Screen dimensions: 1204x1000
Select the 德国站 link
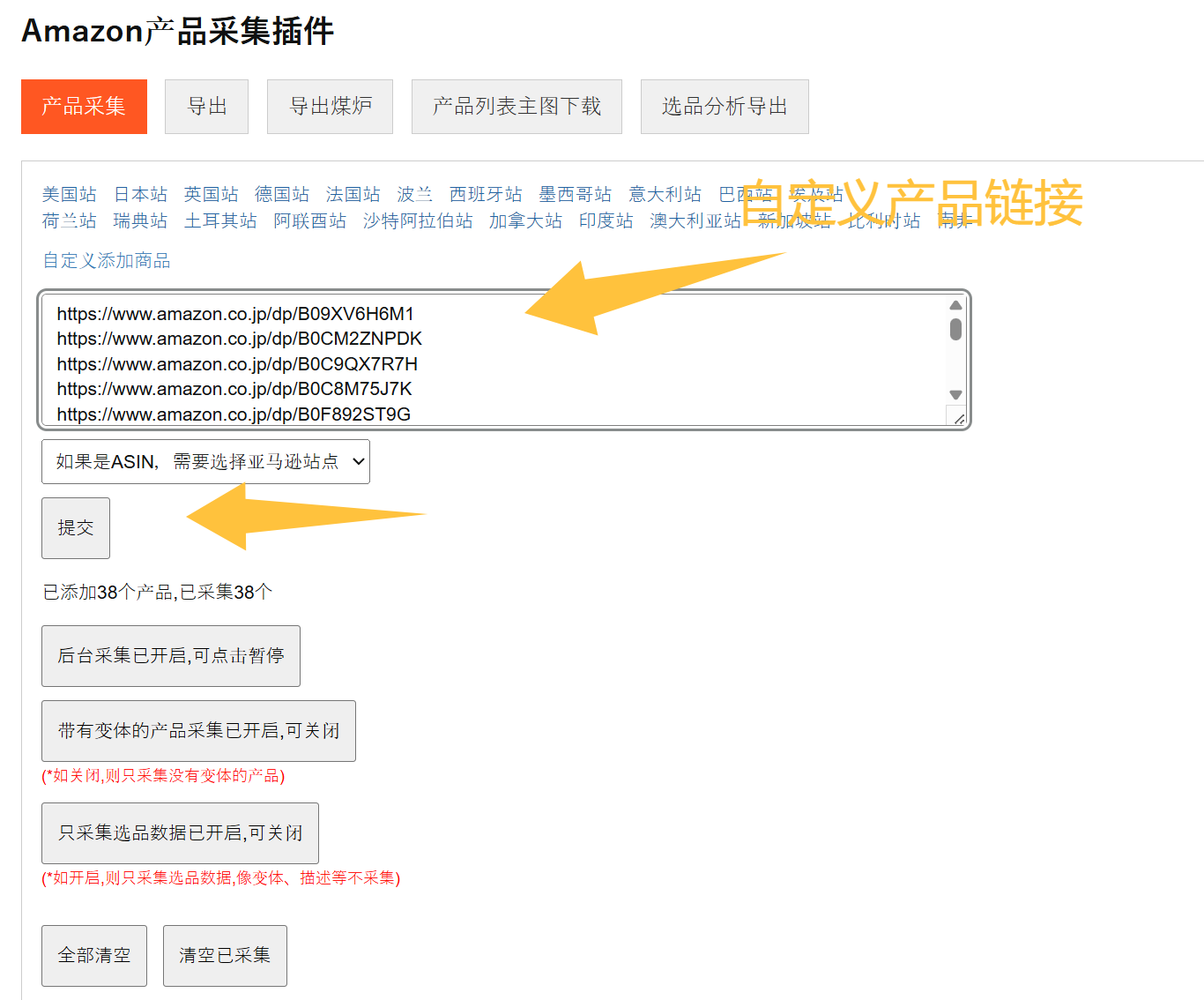(x=282, y=194)
